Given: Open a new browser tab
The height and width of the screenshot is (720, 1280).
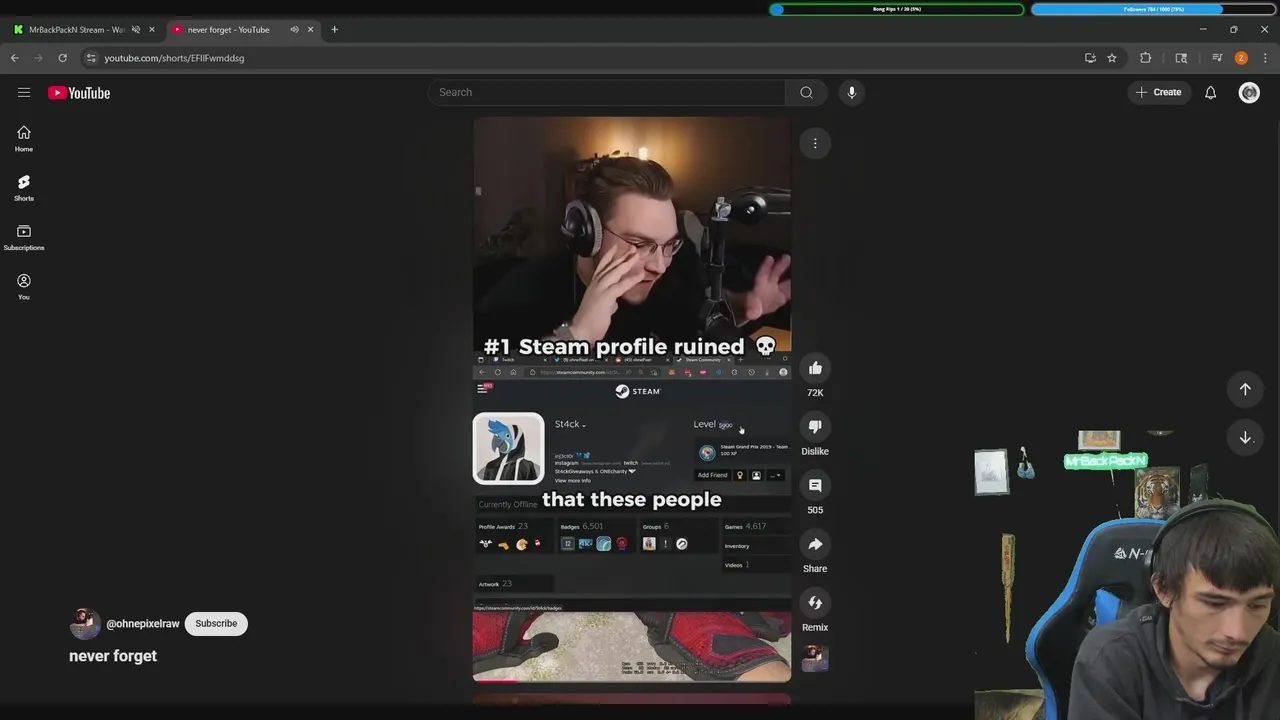Looking at the screenshot, I should click(x=334, y=29).
